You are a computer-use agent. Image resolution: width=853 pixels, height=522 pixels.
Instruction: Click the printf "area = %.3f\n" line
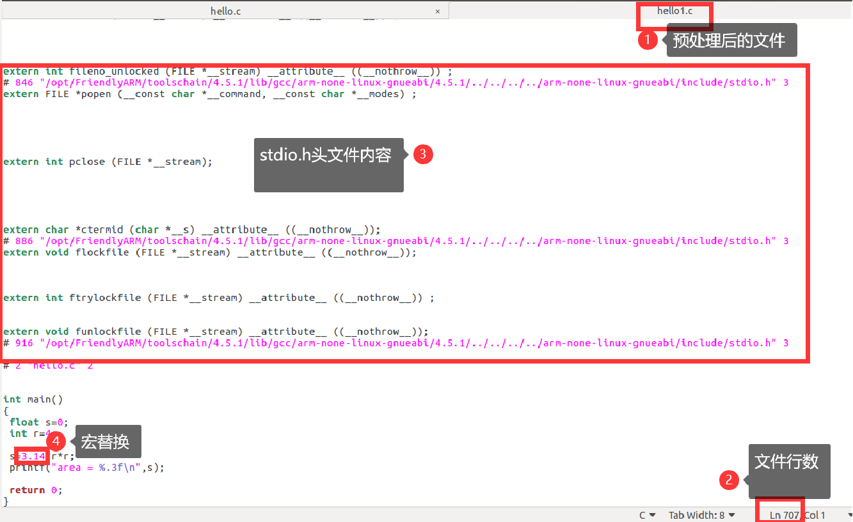coord(86,467)
